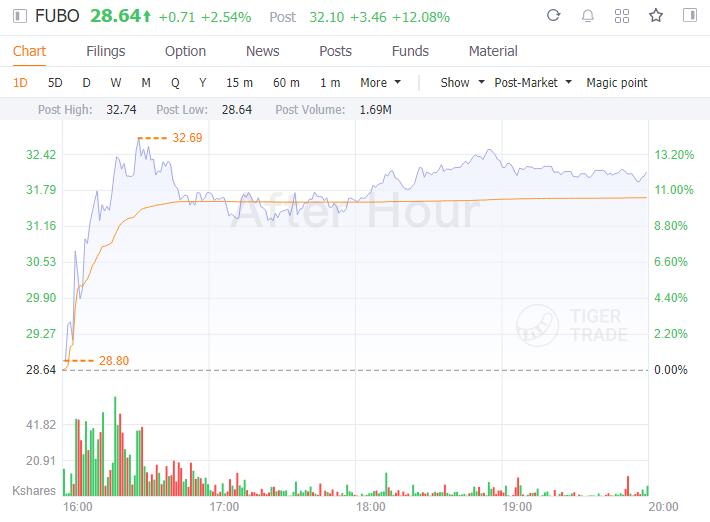
Task: Open the grid layout icon
Action: coord(622,16)
